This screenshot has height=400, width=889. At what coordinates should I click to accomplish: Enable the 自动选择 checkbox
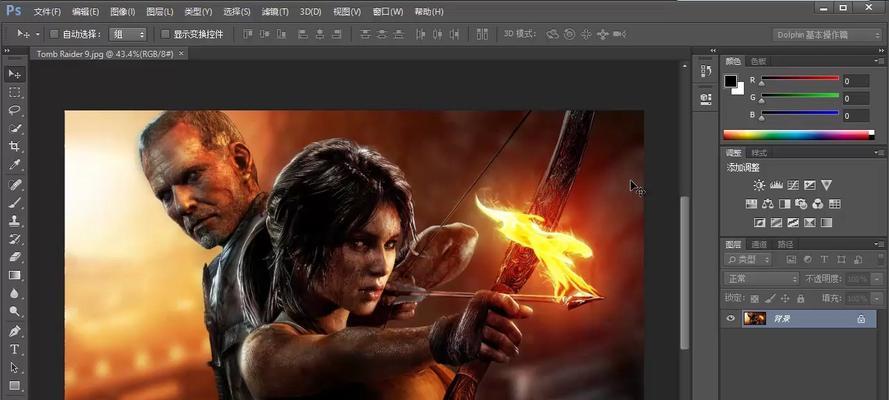(54, 34)
